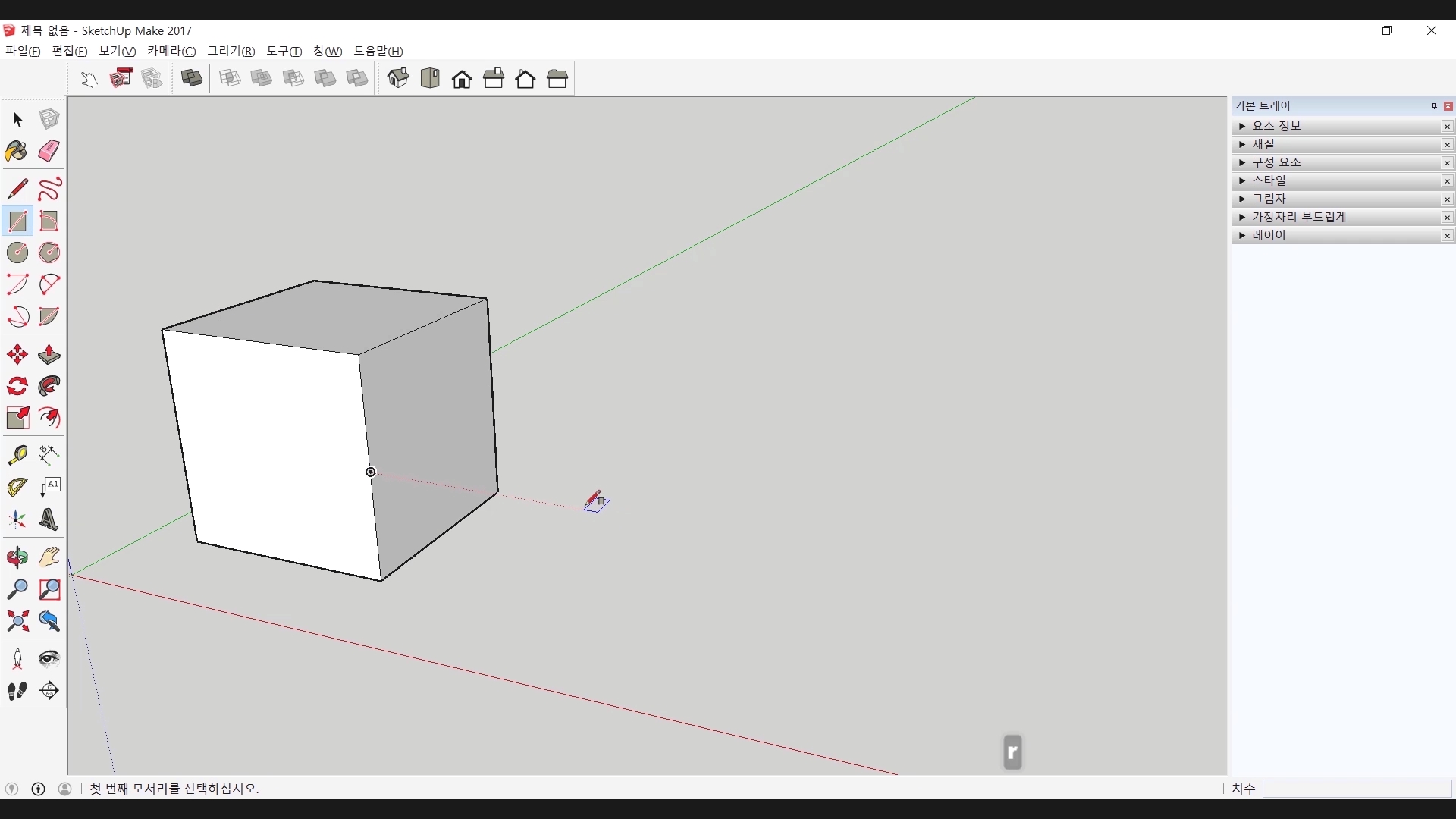This screenshot has width=1456, height=819.
Task: Select the Orbit camera tool
Action: click(x=17, y=557)
